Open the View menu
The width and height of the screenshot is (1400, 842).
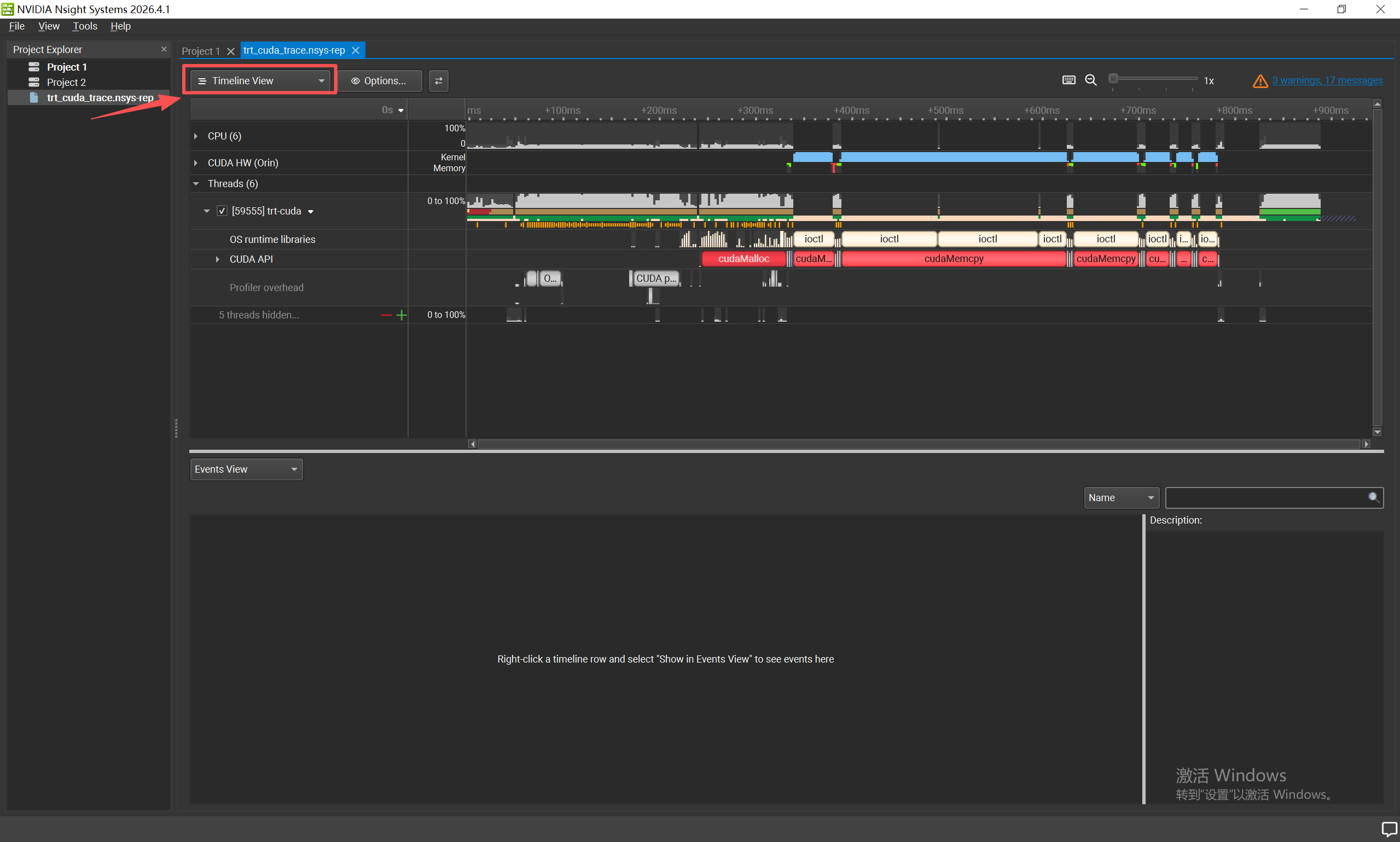click(49, 26)
